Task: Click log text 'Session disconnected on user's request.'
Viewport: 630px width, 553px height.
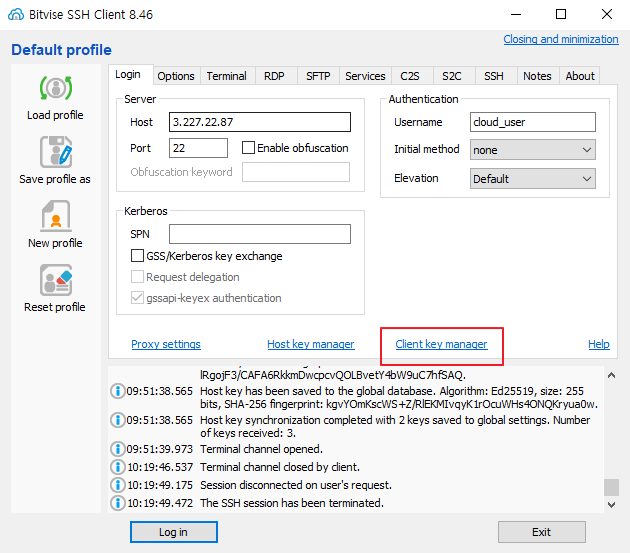Action: pos(296,485)
